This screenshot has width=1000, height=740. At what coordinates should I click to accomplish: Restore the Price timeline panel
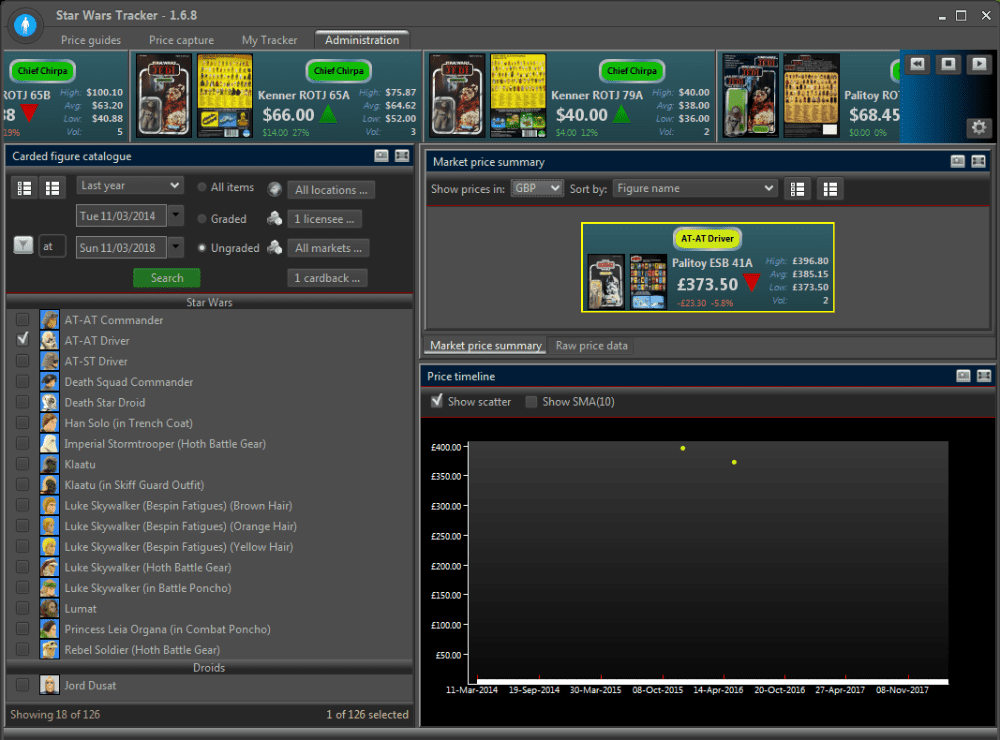pos(963,376)
